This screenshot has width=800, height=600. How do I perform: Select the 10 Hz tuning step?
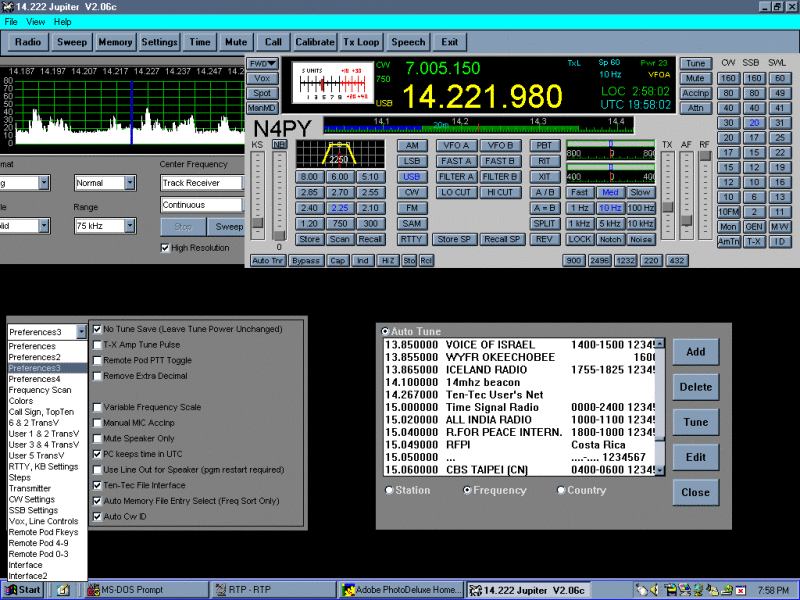[610, 208]
